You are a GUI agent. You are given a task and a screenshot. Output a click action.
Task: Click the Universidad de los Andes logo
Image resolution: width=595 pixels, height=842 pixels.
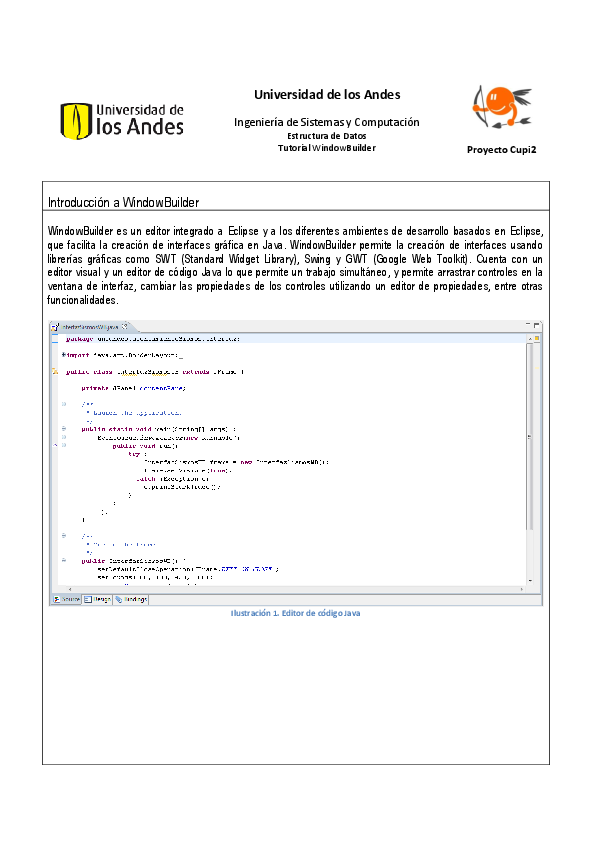tap(122, 121)
